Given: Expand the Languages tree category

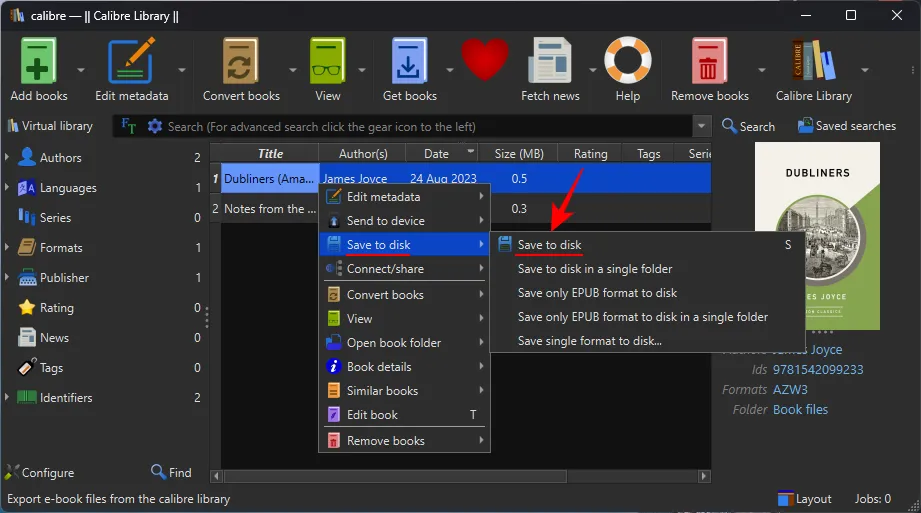Looking at the screenshot, I should click(x=7, y=187).
